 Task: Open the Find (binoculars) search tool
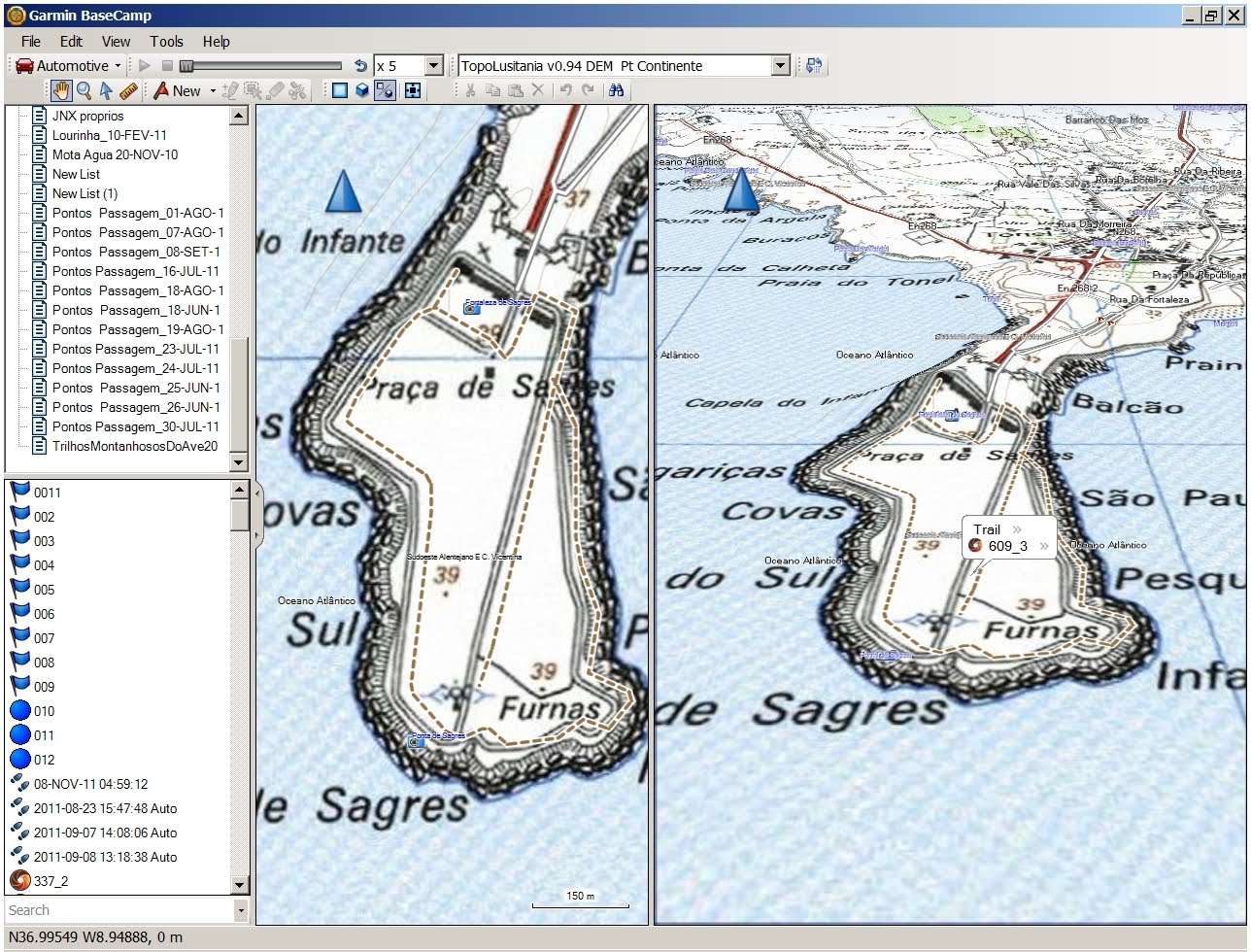[618, 90]
